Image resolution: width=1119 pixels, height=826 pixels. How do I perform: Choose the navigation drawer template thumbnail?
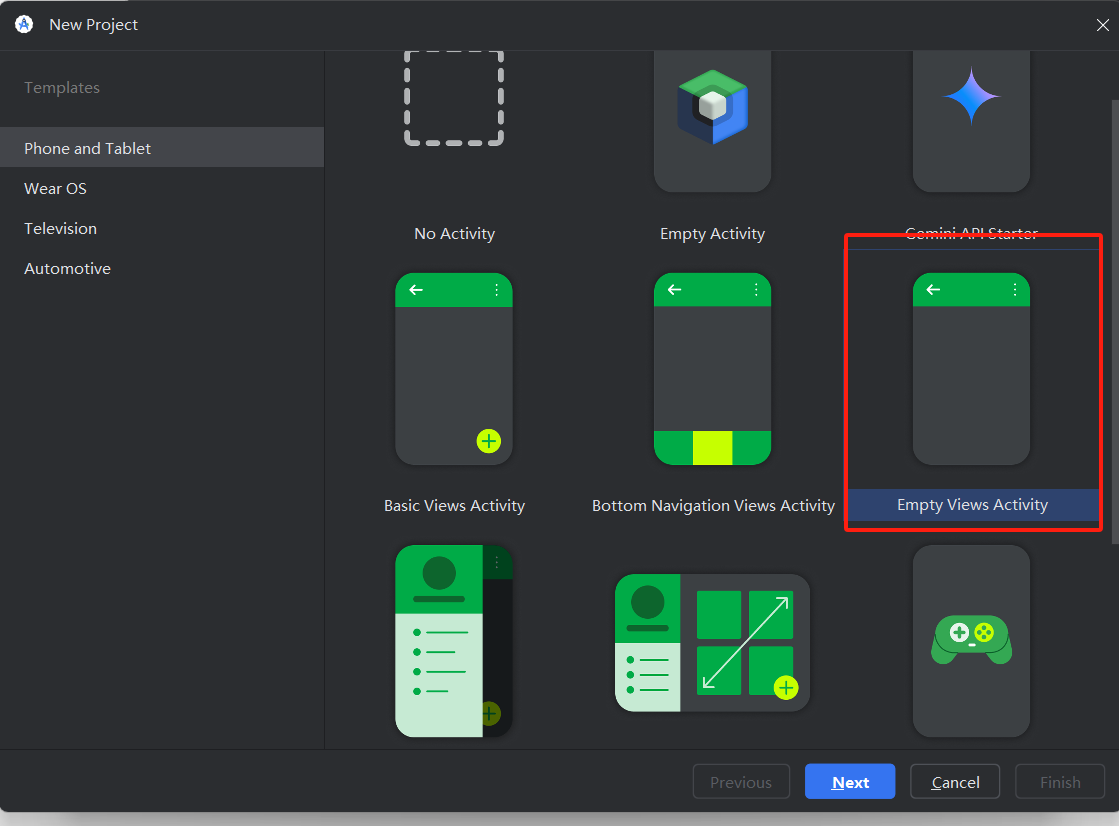pyautogui.click(x=454, y=641)
